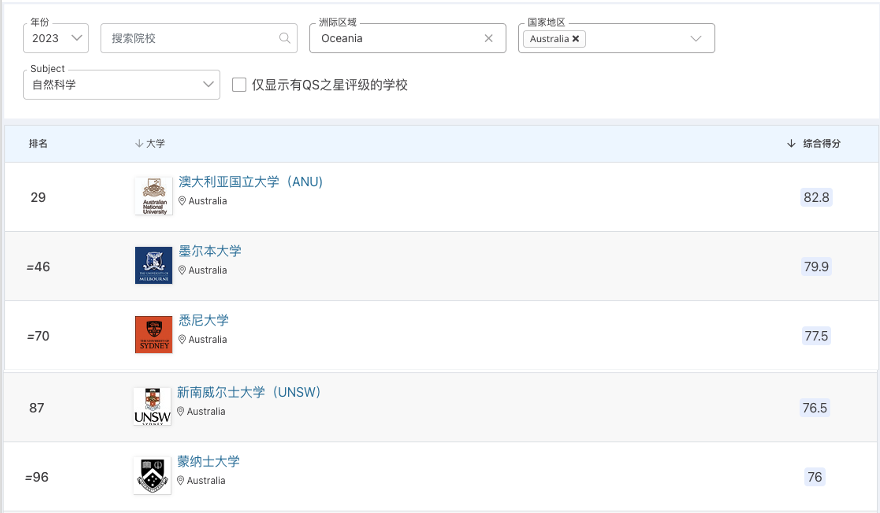
Task: Sort by 综合得分 column header
Action: click(814, 144)
